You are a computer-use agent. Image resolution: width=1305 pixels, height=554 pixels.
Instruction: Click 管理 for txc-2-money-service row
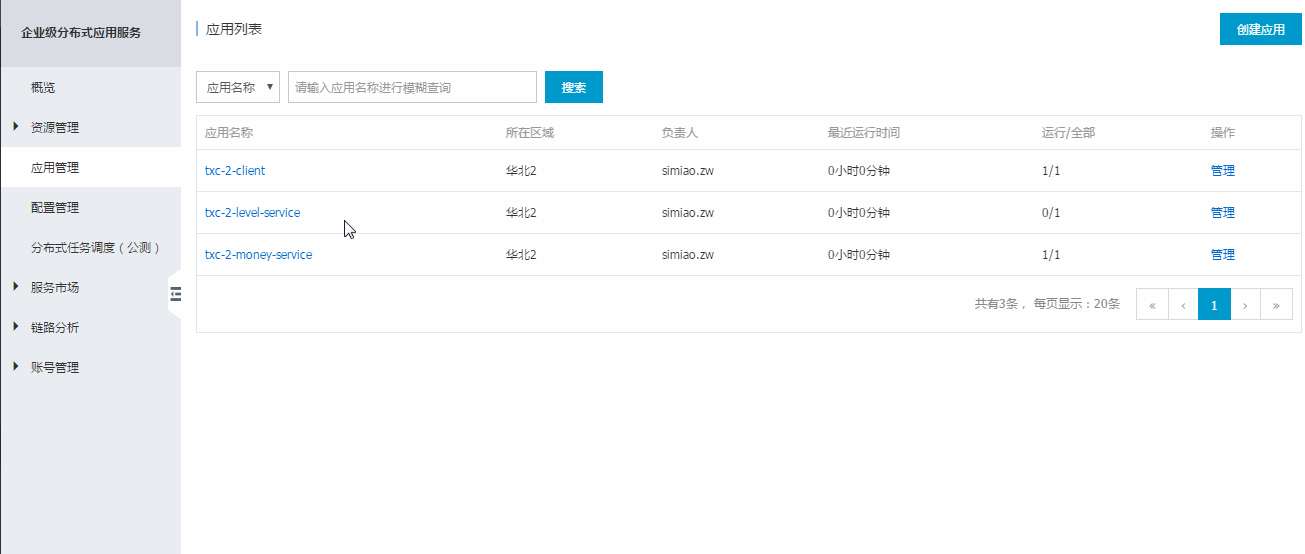click(x=1222, y=254)
